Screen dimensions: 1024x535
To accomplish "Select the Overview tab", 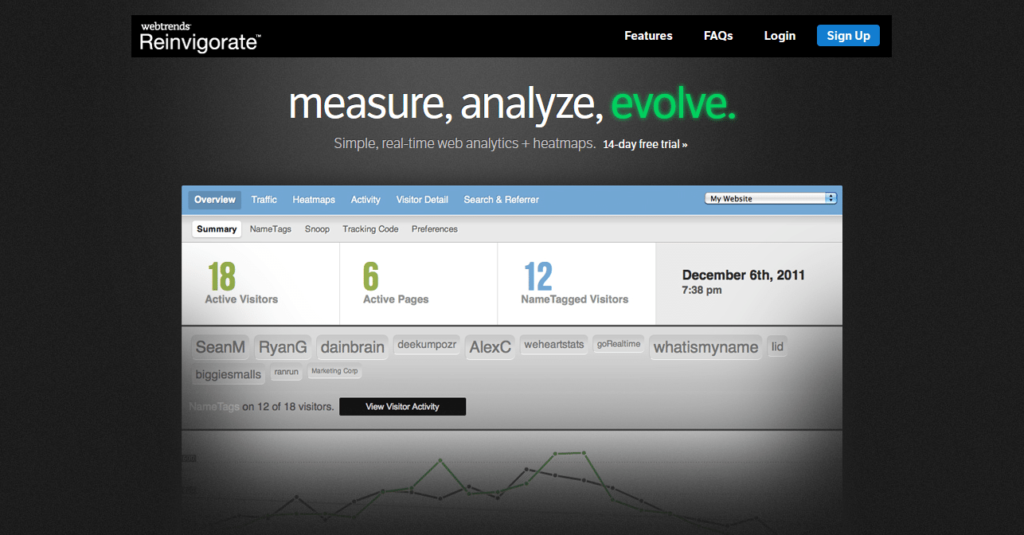I will click(215, 200).
